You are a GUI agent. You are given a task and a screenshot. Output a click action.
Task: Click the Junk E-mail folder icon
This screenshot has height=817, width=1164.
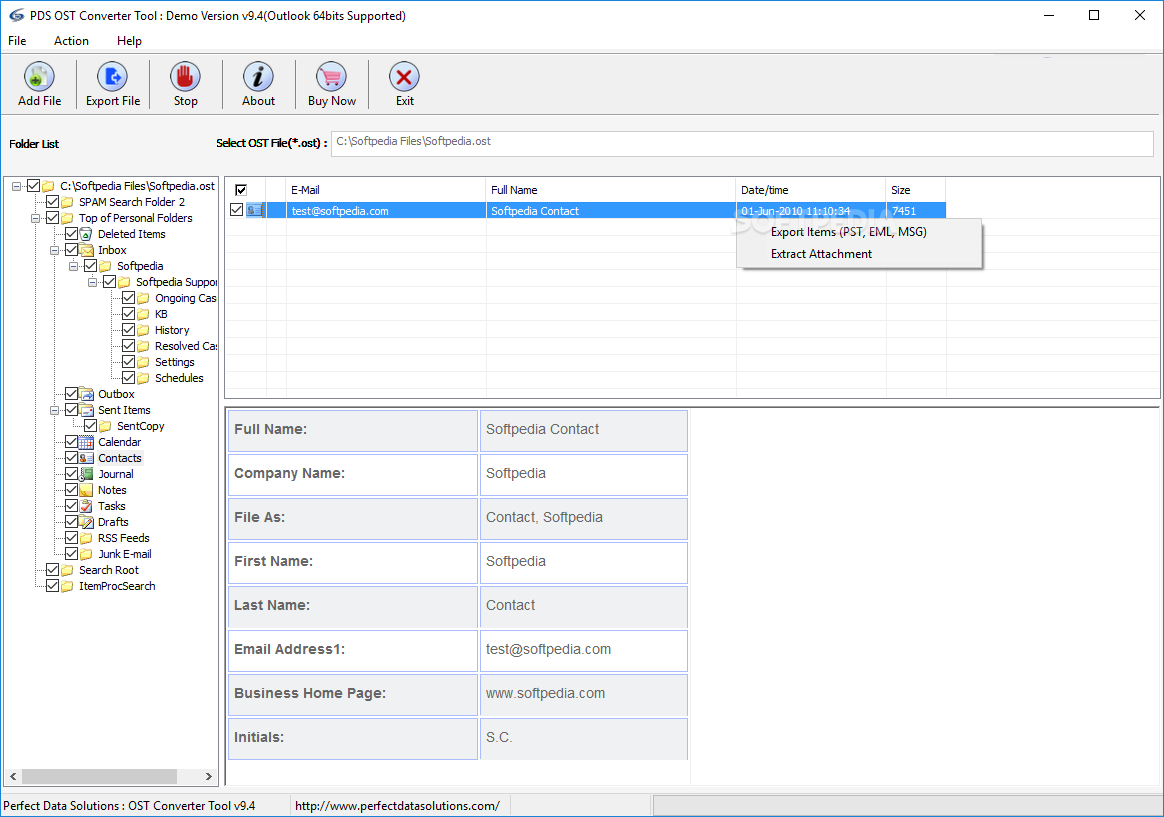point(86,554)
